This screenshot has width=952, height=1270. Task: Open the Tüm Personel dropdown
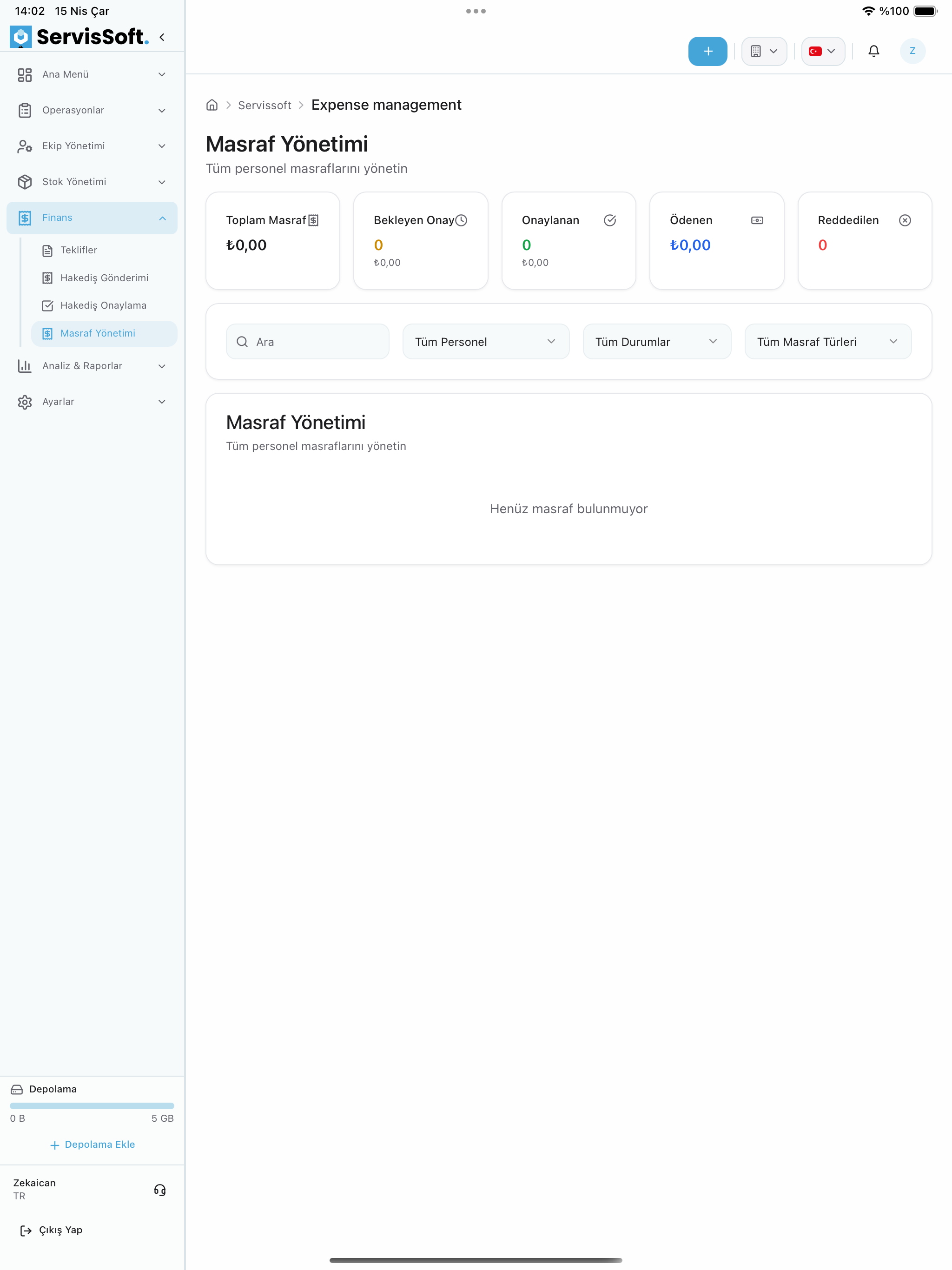[x=486, y=342]
